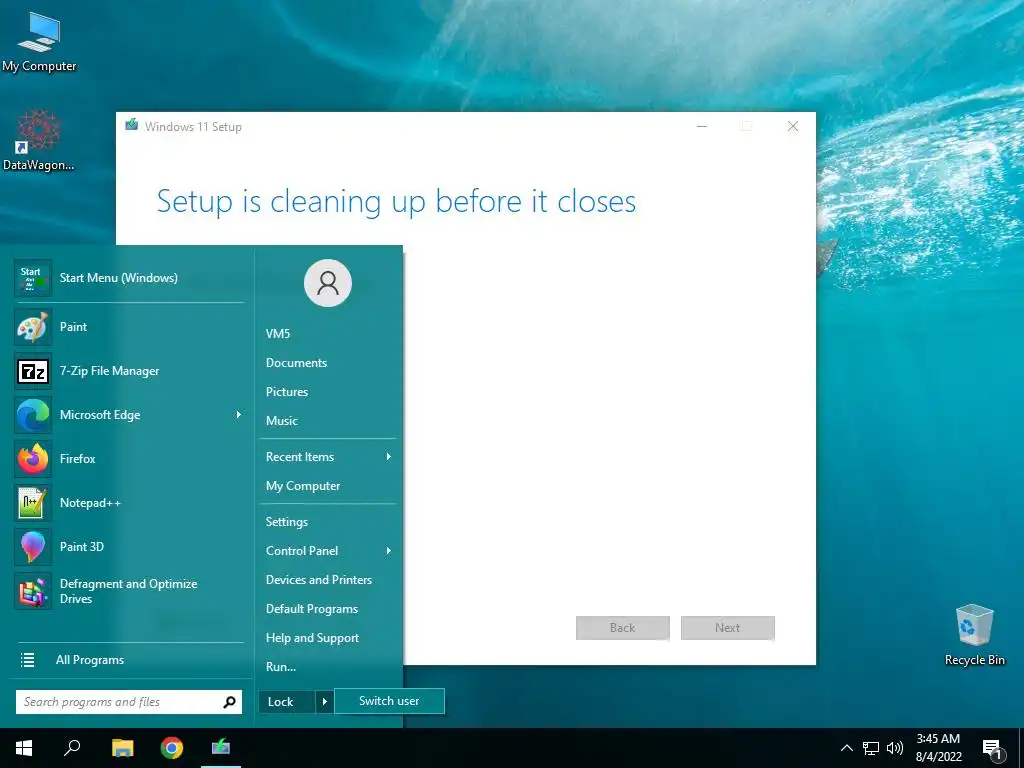Click the Back button in Setup
This screenshot has width=1024, height=768.
pos(622,628)
